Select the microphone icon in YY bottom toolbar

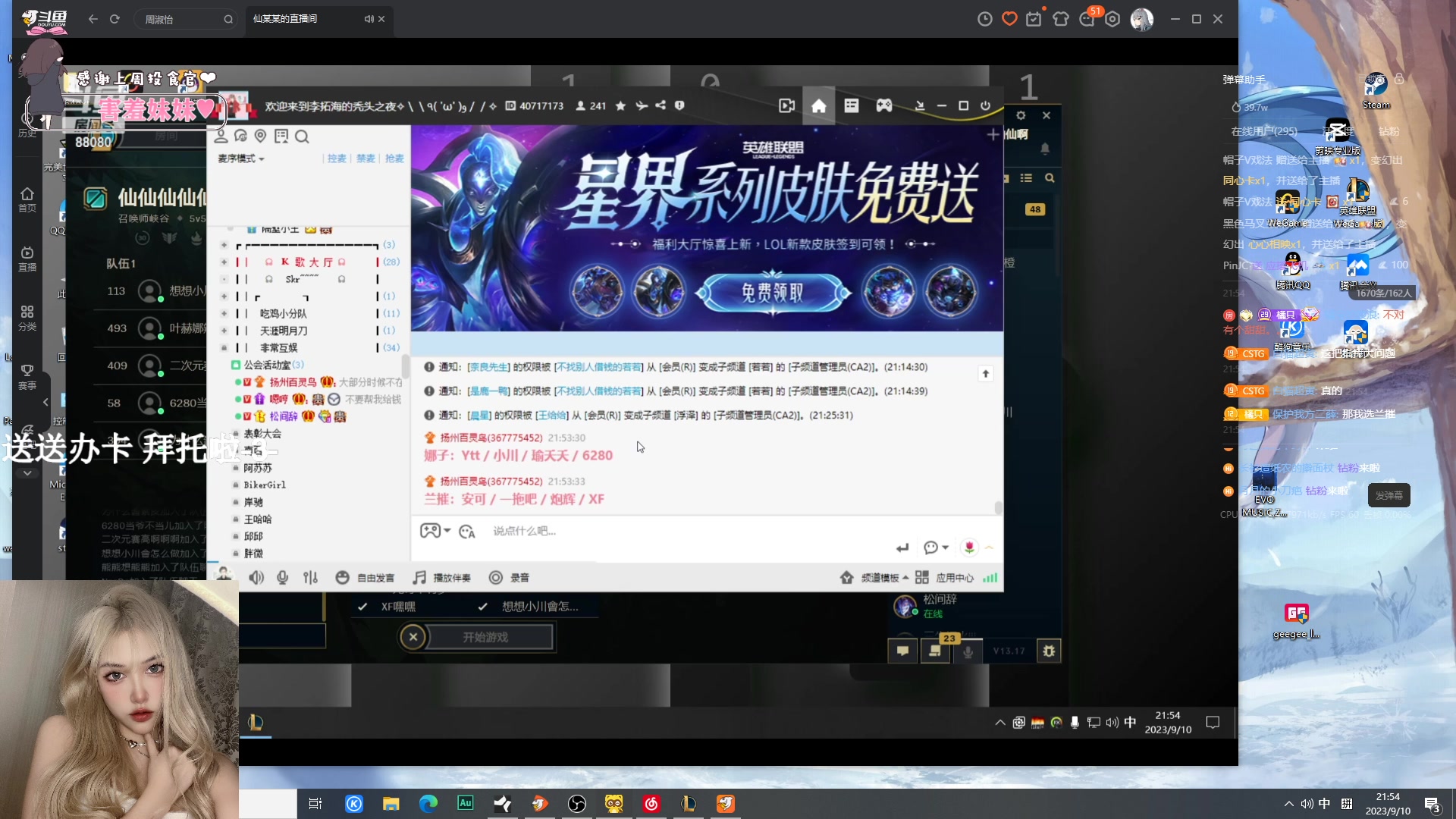(282, 577)
